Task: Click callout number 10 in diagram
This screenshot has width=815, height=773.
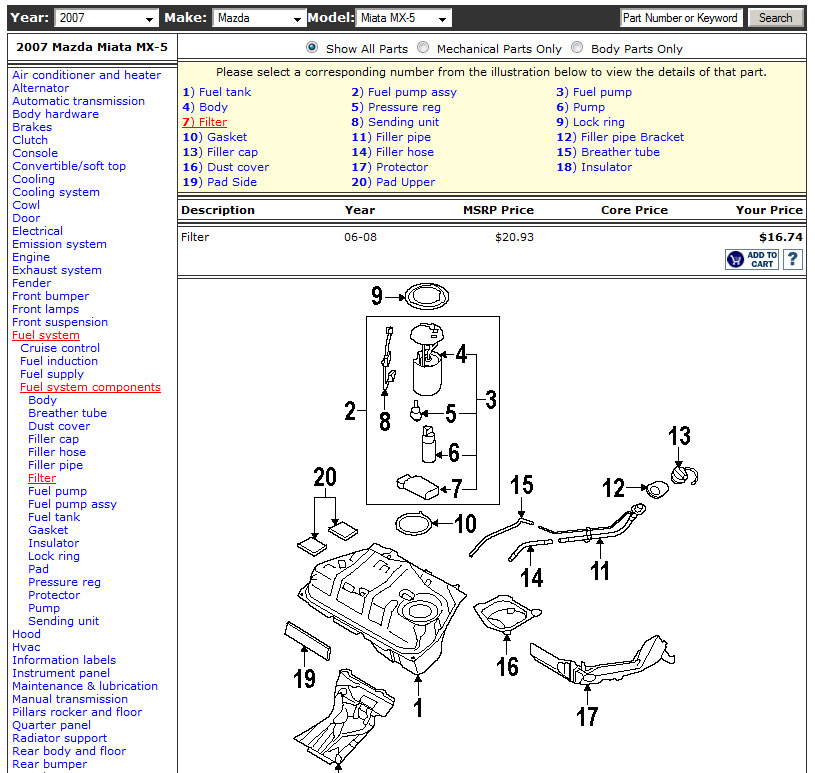Action: point(465,523)
